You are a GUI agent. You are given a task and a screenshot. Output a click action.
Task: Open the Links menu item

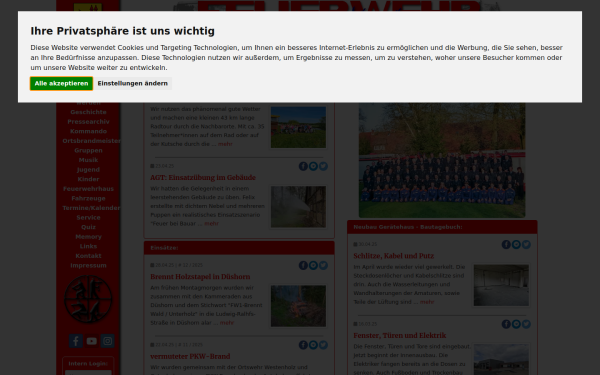88,246
